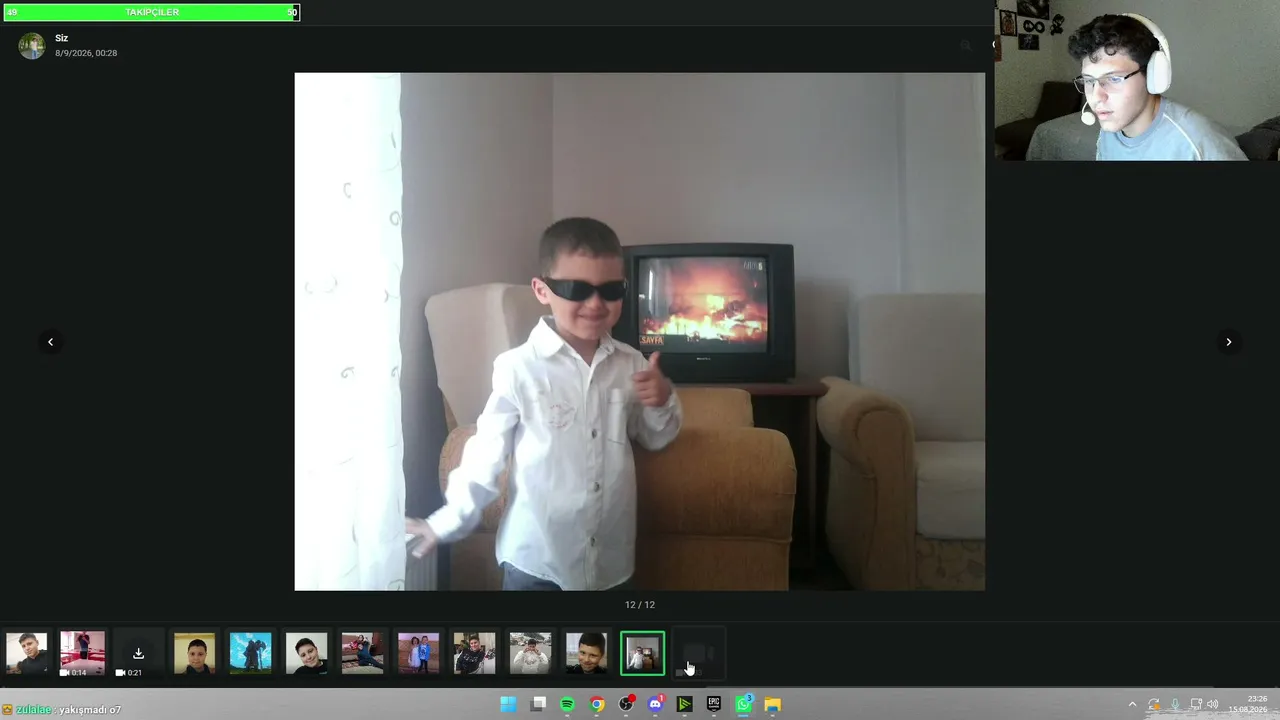Image resolution: width=1280 pixels, height=720 pixels.
Task: Go to the previous photo with left arrow
Action: pyautogui.click(x=50, y=342)
